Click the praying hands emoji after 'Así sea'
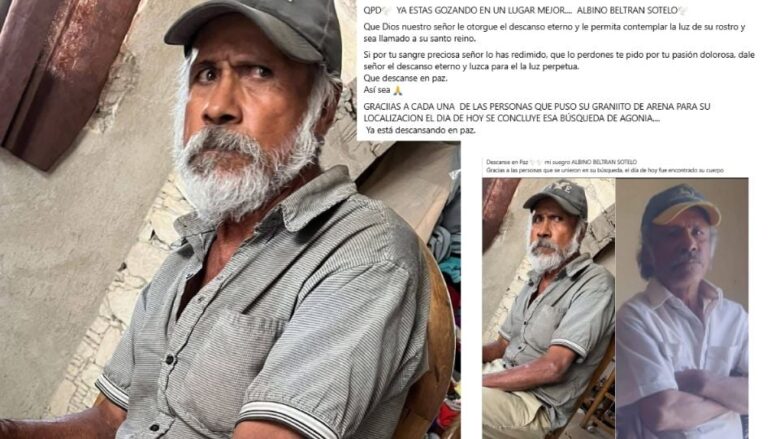Image resolution: width=780 pixels, height=439 pixels. pyautogui.click(x=397, y=90)
